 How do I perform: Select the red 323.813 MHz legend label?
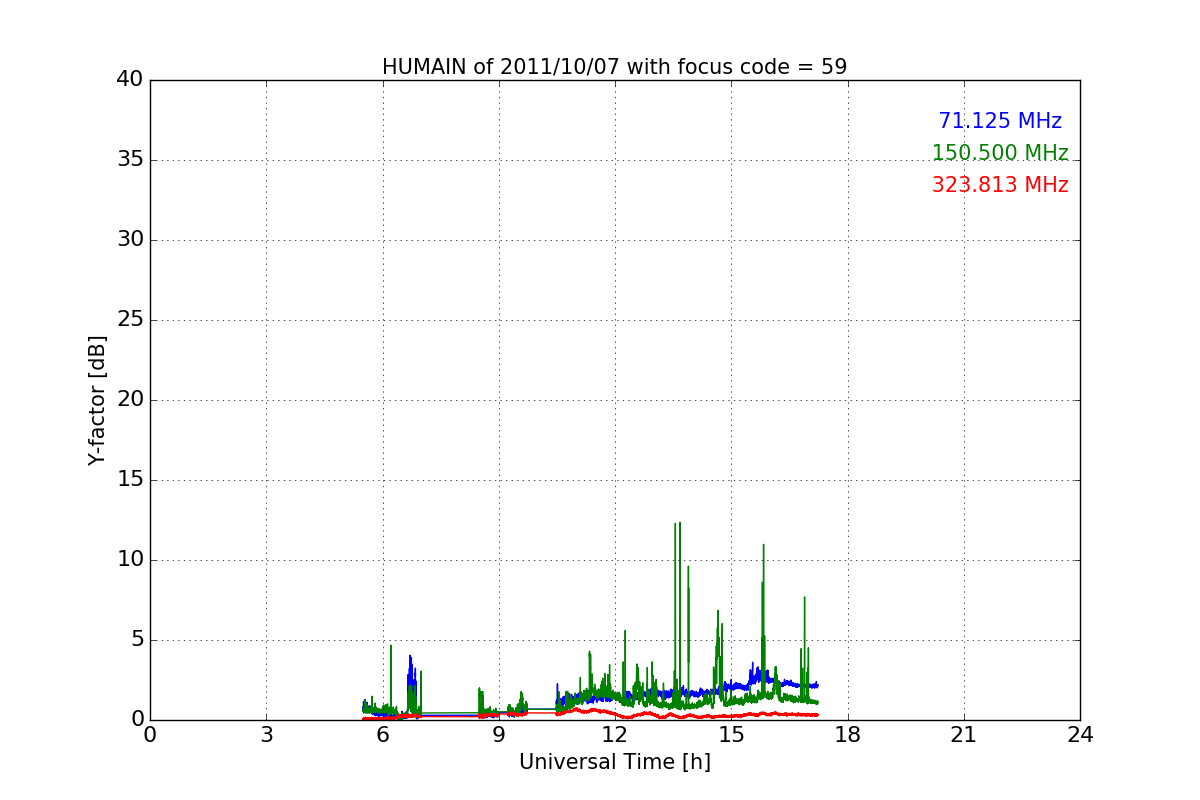tap(1000, 185)
